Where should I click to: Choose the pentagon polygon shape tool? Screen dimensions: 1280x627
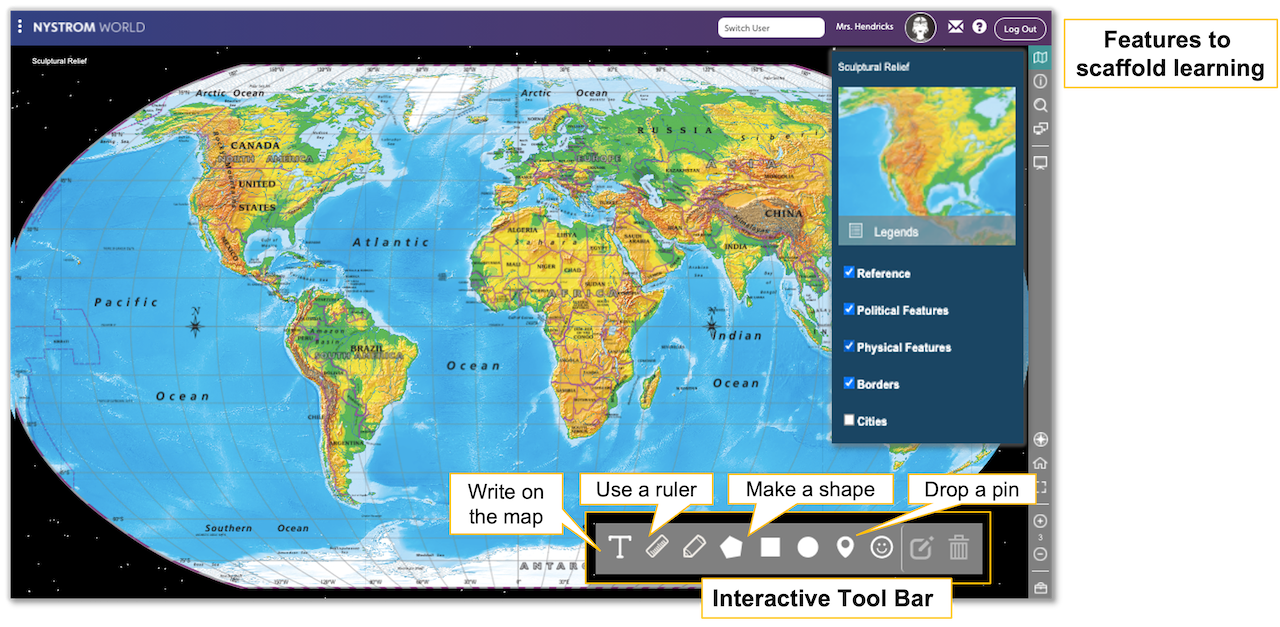pyautogui.click(x=732, y=547)
